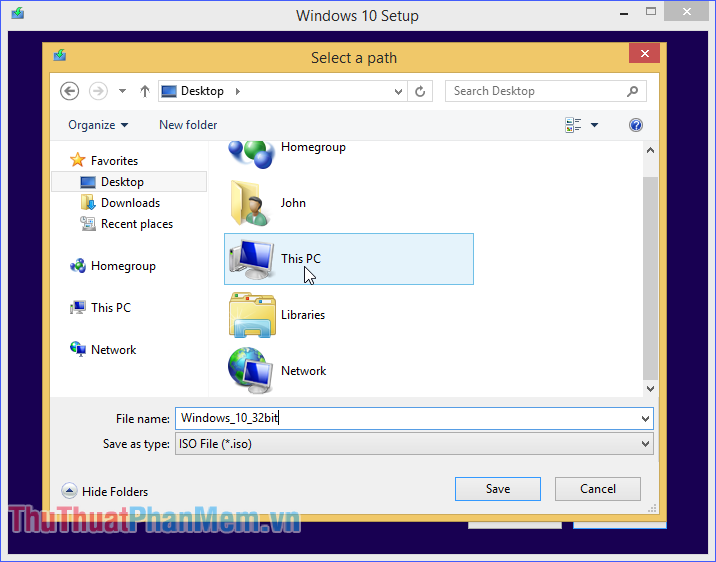This screenshot has width=716, height=562.
Task: Click the scrollbar down arrow
Action: point(651,389)
